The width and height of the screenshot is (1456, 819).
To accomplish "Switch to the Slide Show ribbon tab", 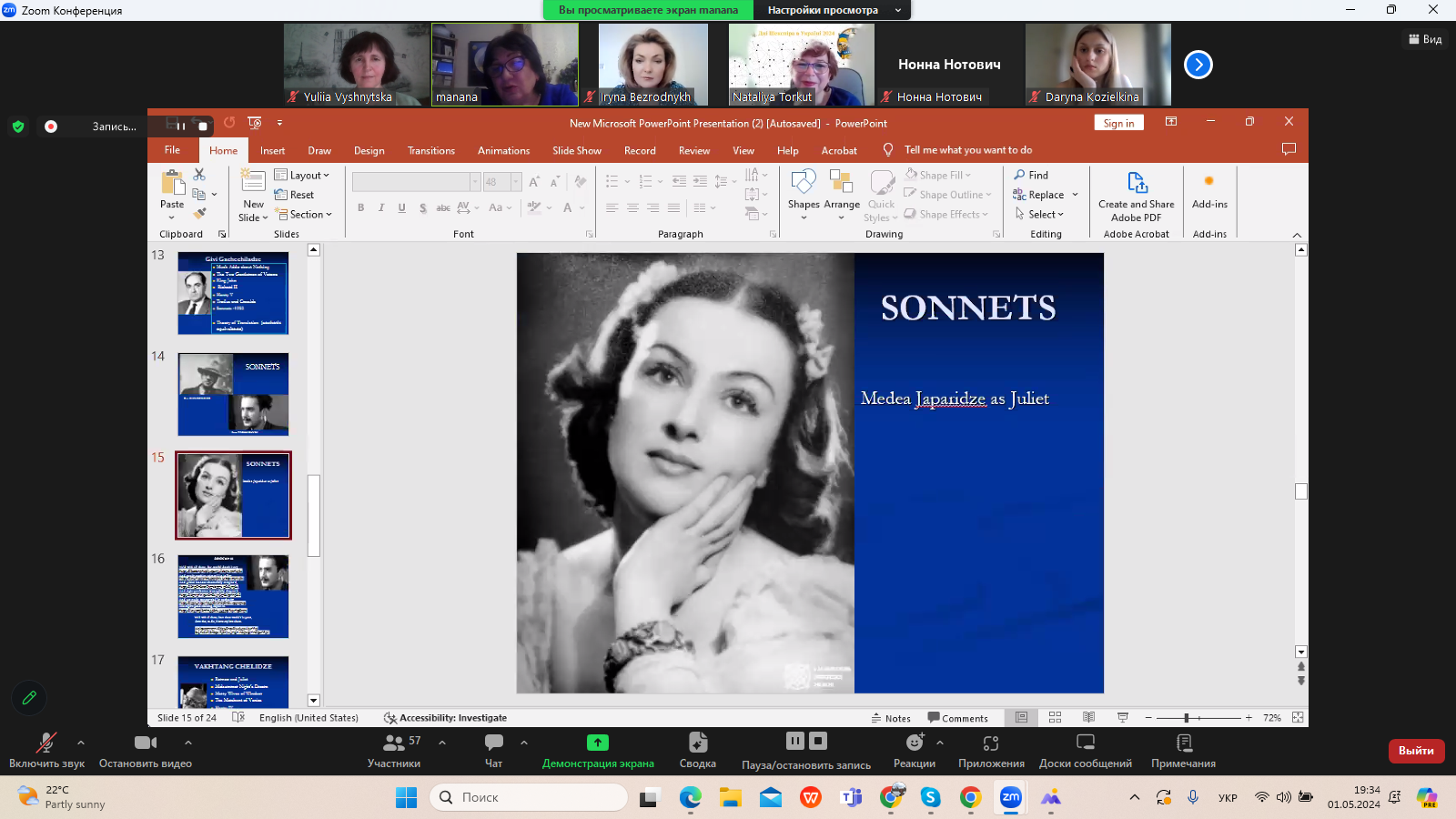I will [x=576, y=151].
